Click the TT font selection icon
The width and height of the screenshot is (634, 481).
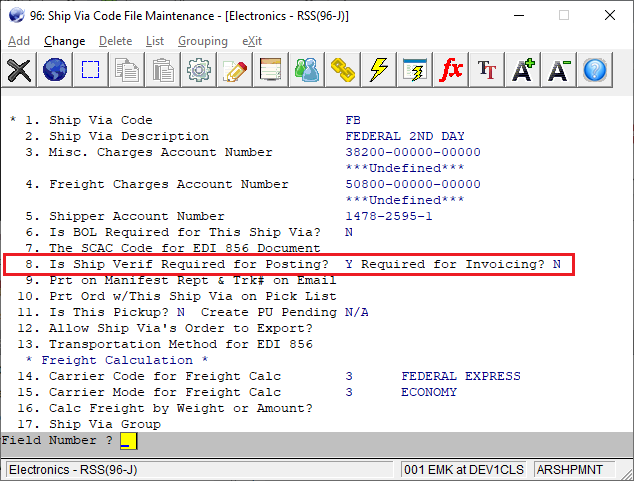point(487,70)
